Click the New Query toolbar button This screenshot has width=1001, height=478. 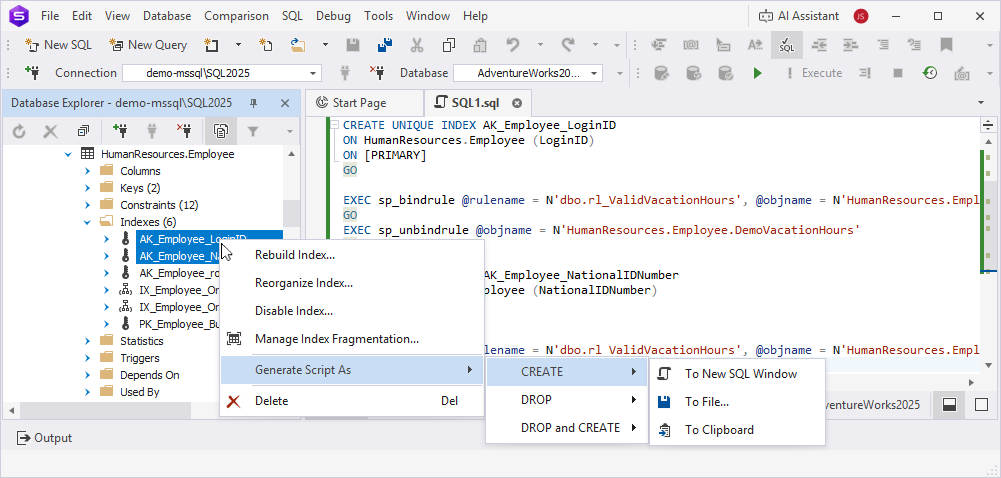pos(148,45)
